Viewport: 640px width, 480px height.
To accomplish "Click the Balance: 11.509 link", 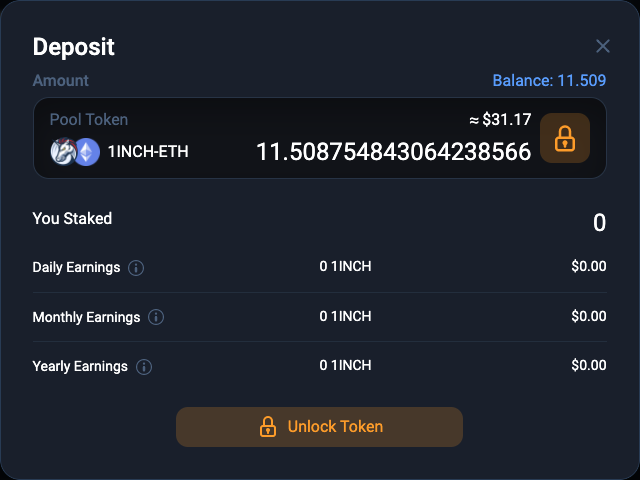I will pyautogui.click(x=549, y=80).
